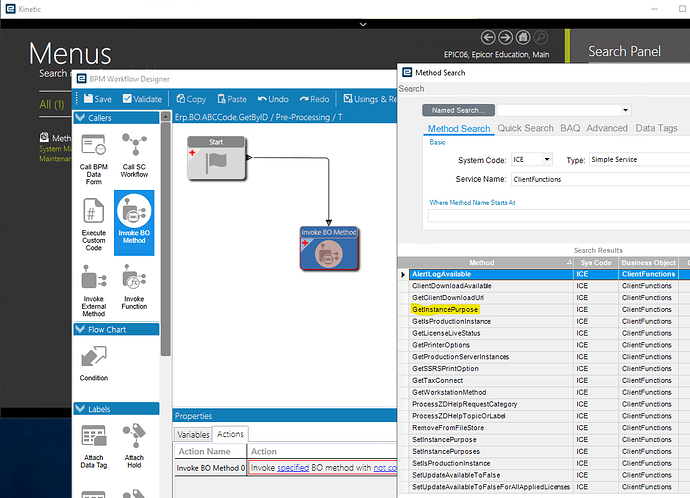Click the Redo toolbar button
The width and height of the screenshot is (690, 498).
tap(314, 99)
